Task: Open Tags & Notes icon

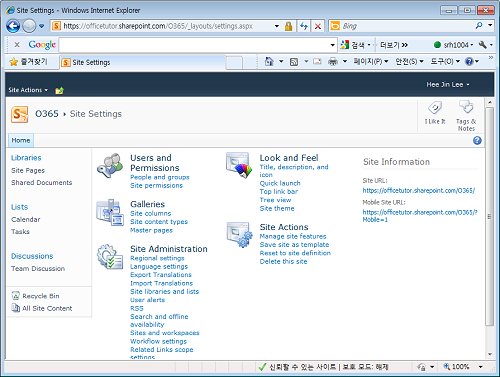Action: coord(466,107)
